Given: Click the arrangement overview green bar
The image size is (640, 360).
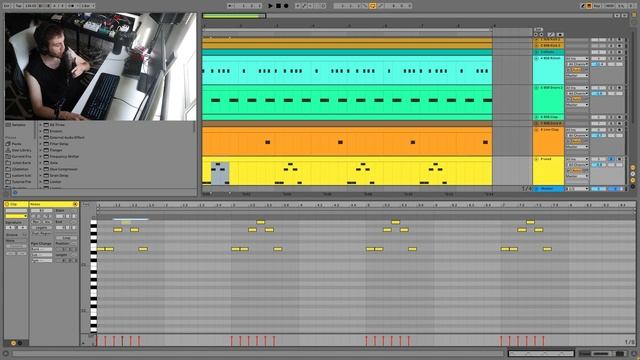Looking at the screenshot, I should [x=234, y=16].
